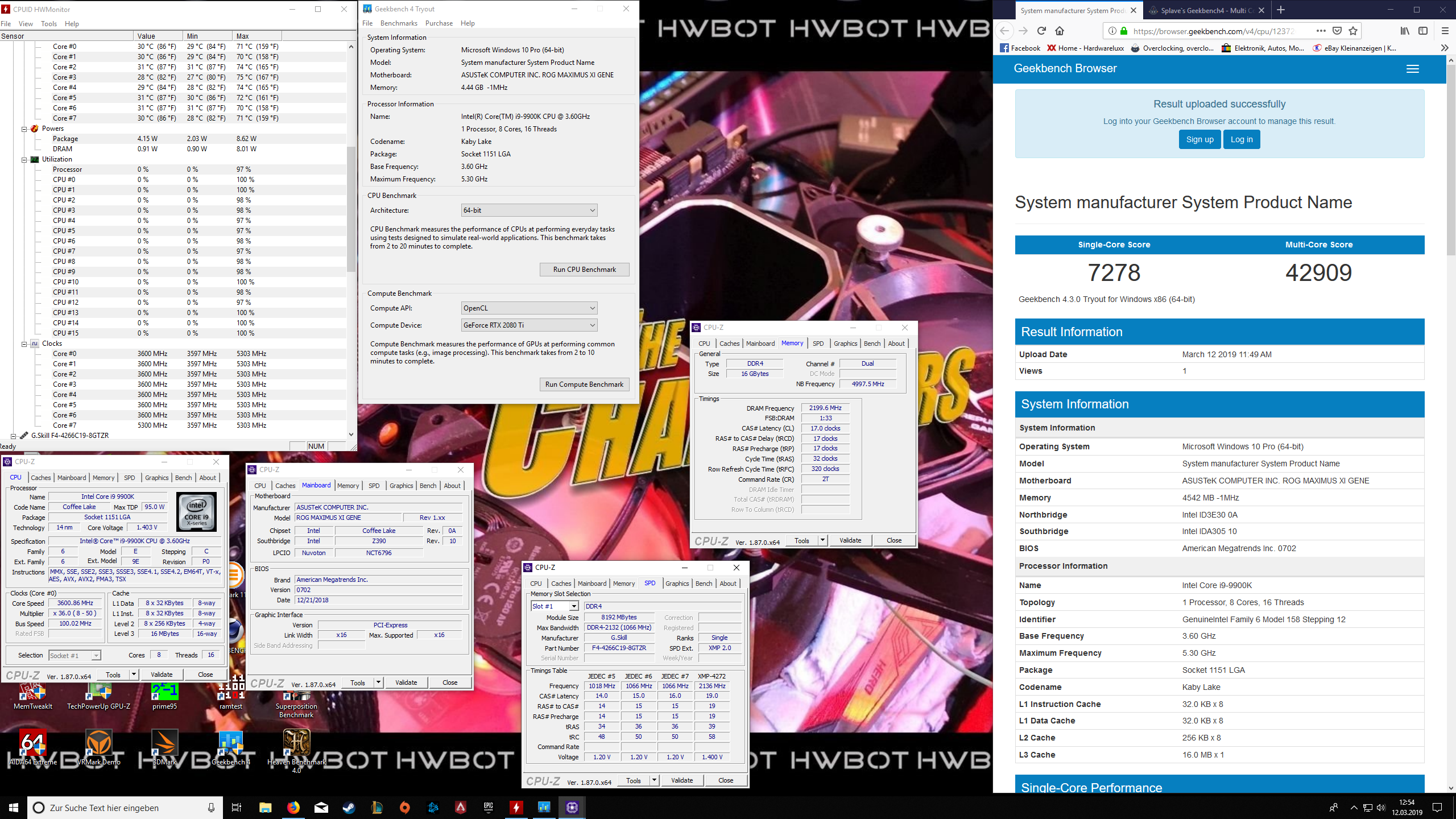The height and width of the screenshot is (819, 1456).
Task: Collapse the G.Skill F4-4266C19-8GTZR node
Action: tap(13, 436)
